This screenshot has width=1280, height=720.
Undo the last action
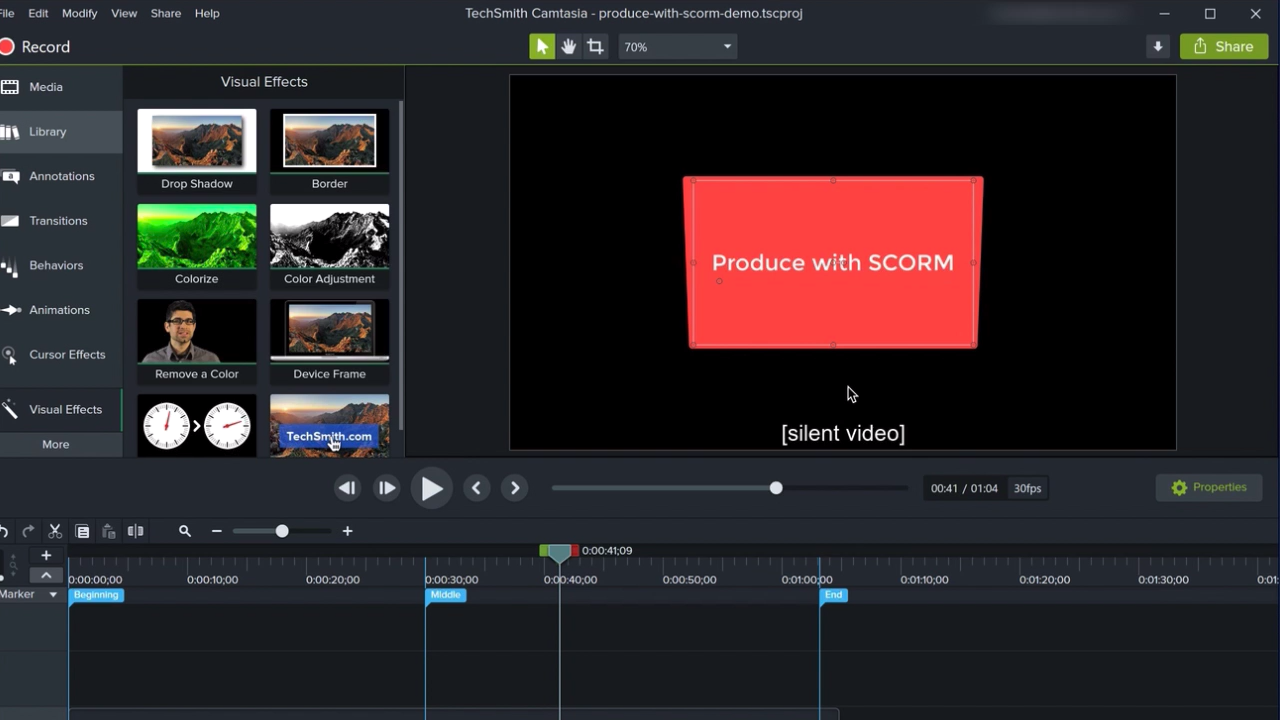point(4,531)
